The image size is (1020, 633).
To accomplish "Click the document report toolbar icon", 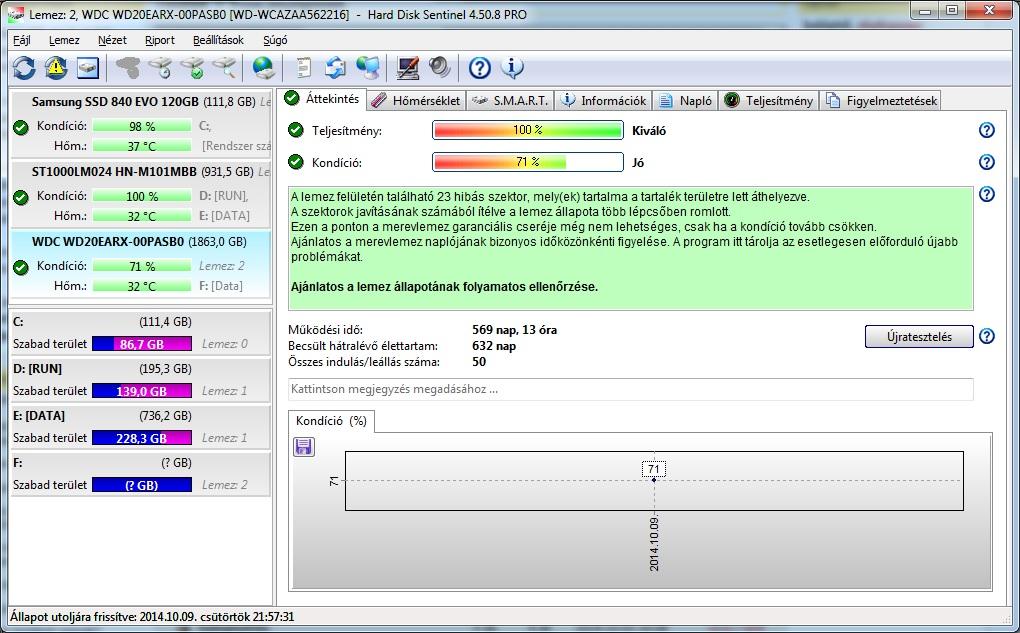I will 303,68.
